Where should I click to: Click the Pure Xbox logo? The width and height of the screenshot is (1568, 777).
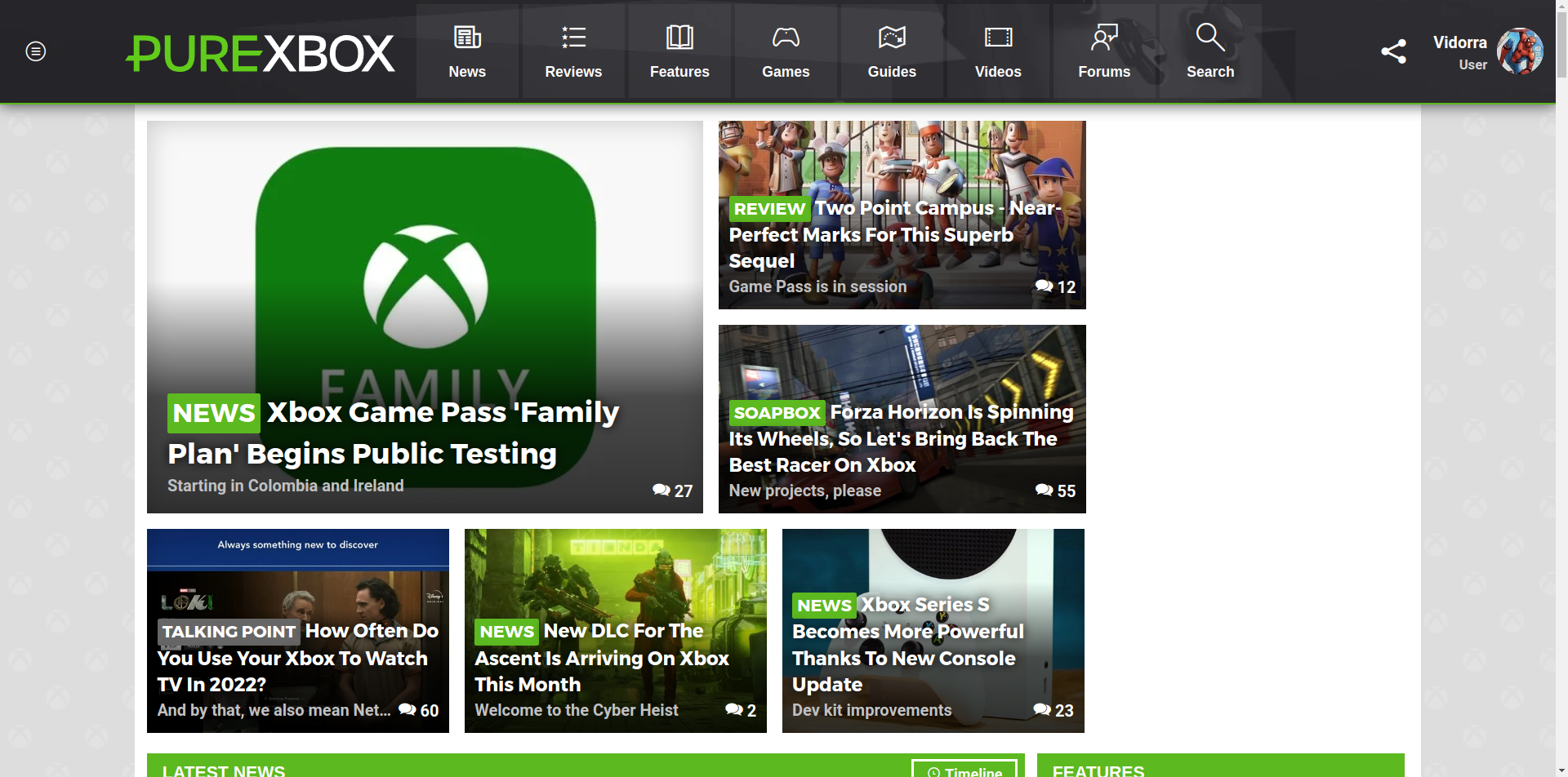click(x=260, y=53)
